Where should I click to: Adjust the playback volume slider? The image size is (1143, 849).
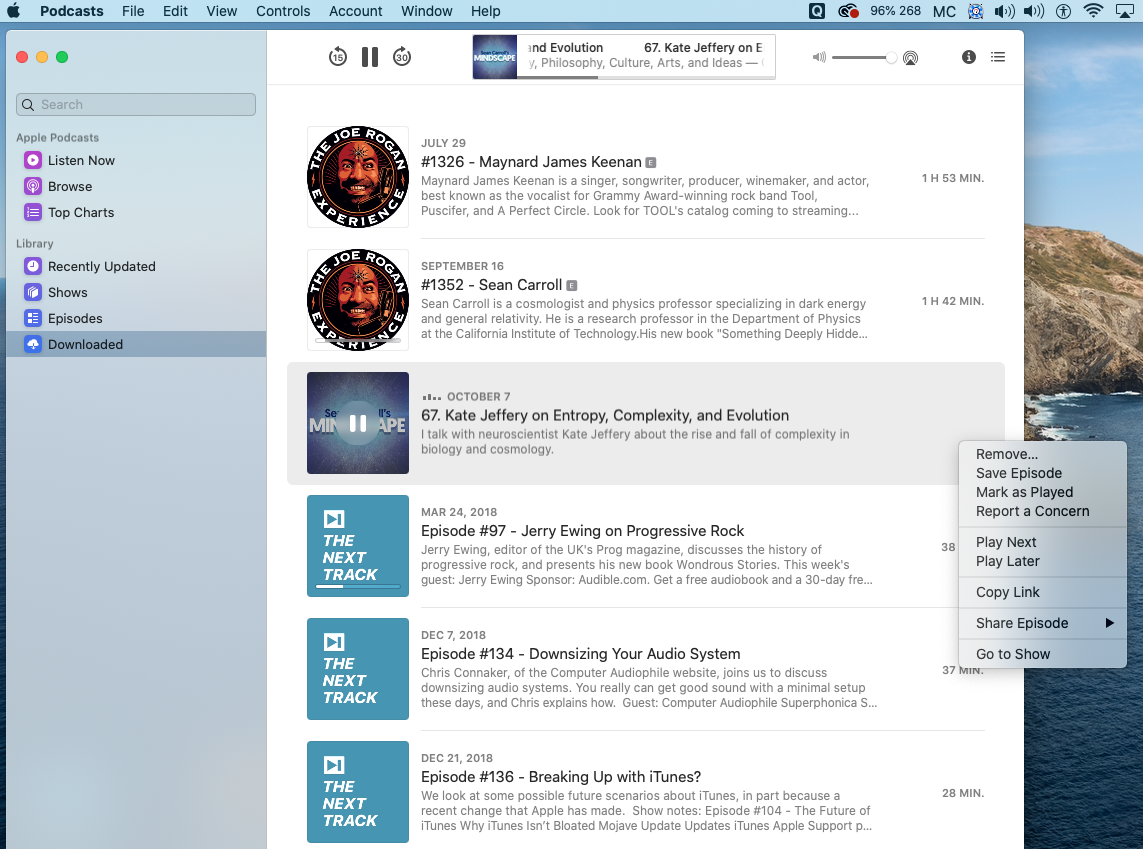pos(865,57)
